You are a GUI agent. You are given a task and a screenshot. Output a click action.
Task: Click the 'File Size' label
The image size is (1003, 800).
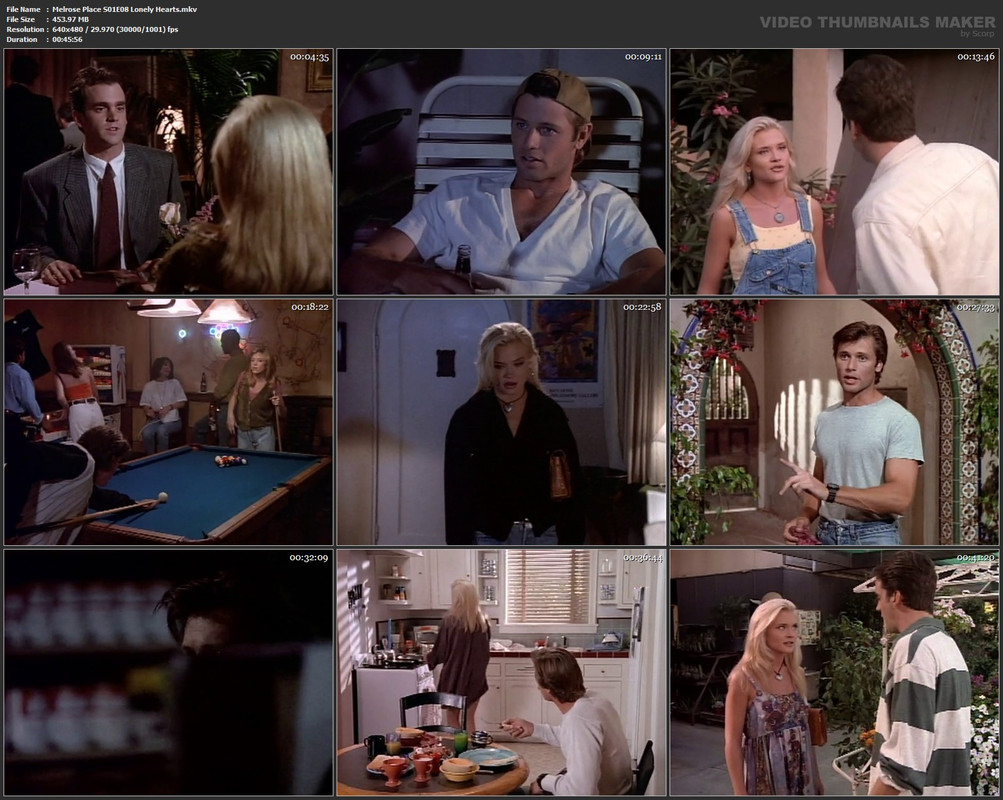click(20, 19)
